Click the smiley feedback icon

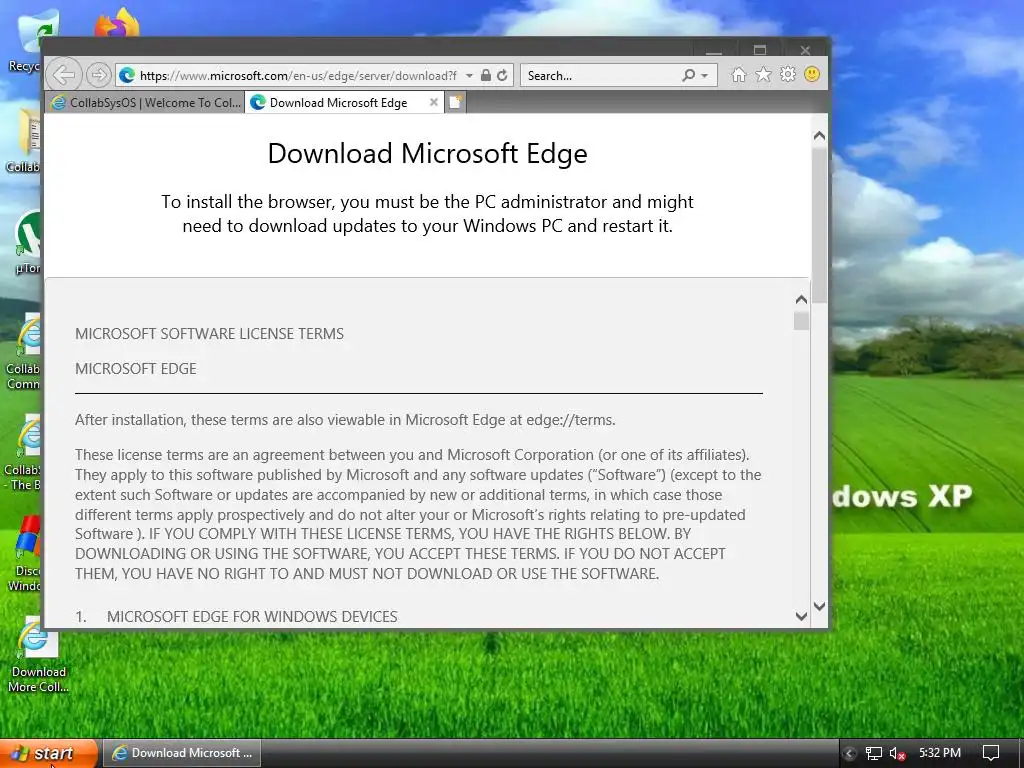point(812,74)
